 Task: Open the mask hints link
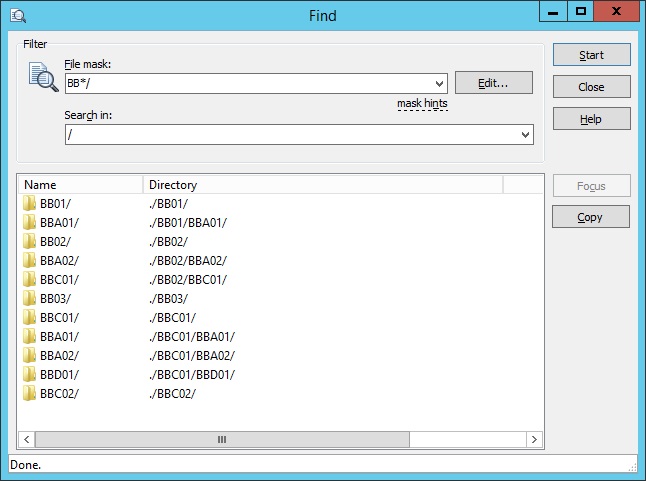tap(422, 103)
